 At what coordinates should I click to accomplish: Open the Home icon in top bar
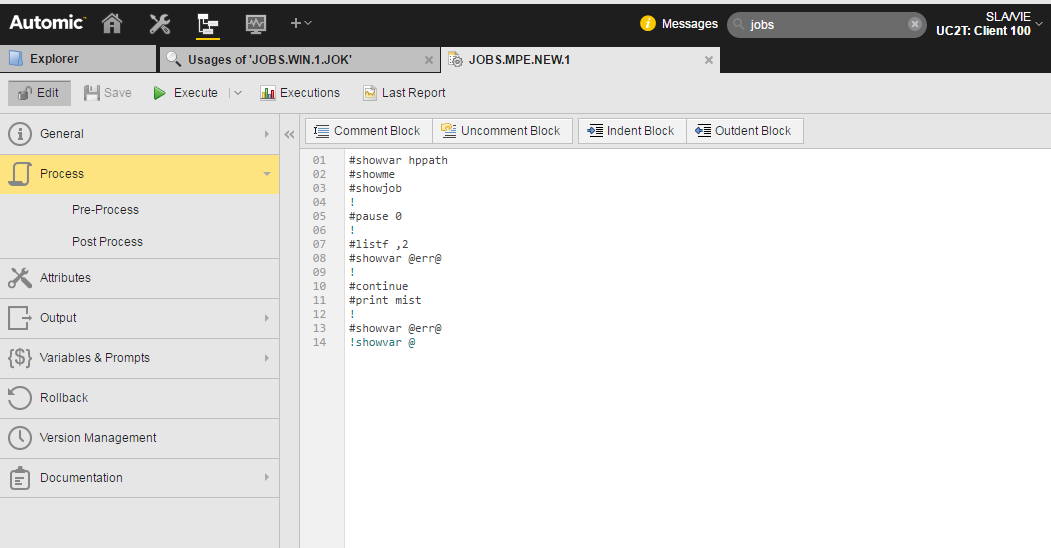[x=112, y=23]
